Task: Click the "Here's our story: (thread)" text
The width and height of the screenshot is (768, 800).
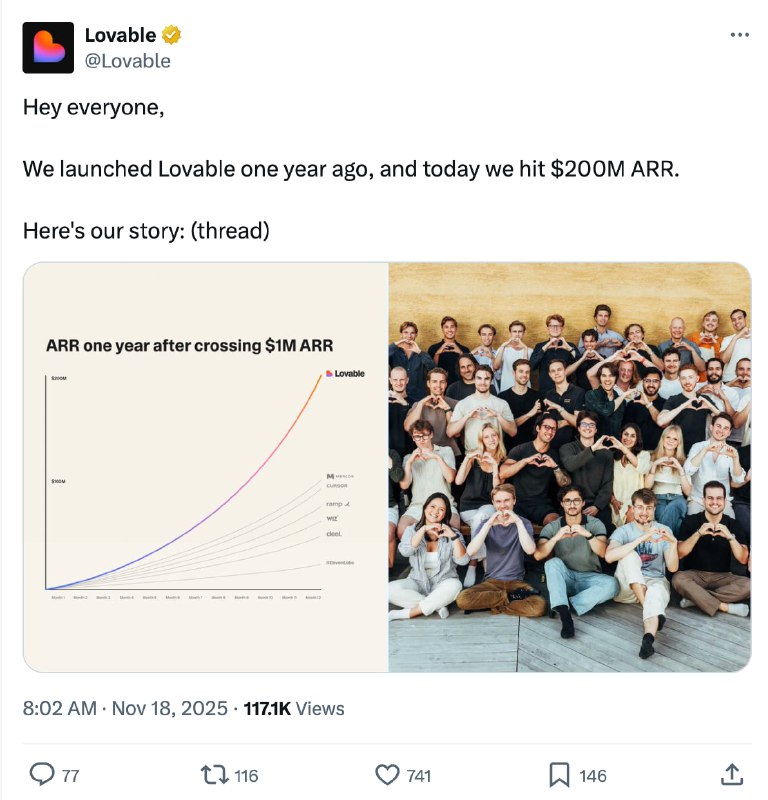Action: tap(146, 230)
